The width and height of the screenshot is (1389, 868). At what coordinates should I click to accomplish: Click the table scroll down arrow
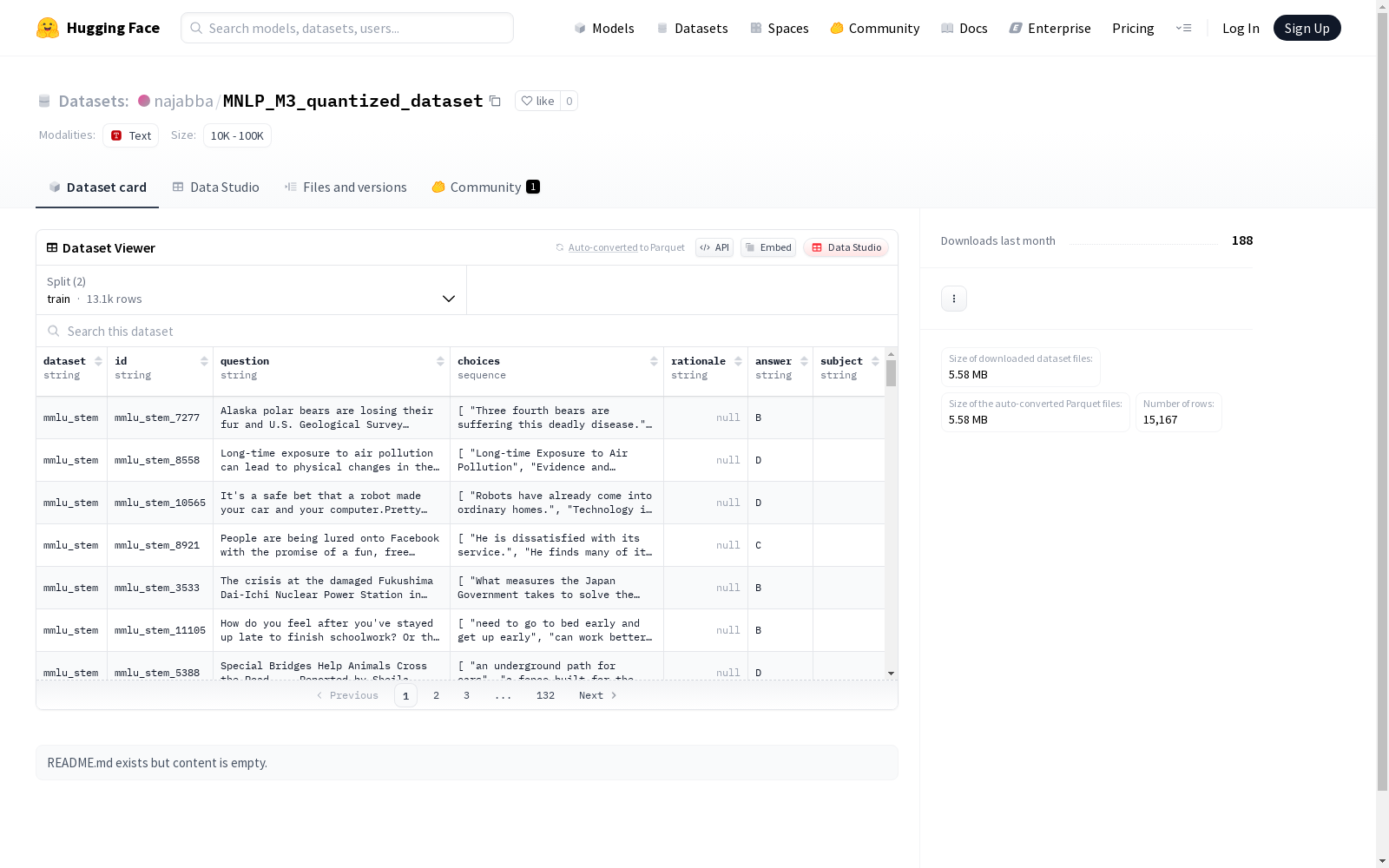(x=891, y=673)
